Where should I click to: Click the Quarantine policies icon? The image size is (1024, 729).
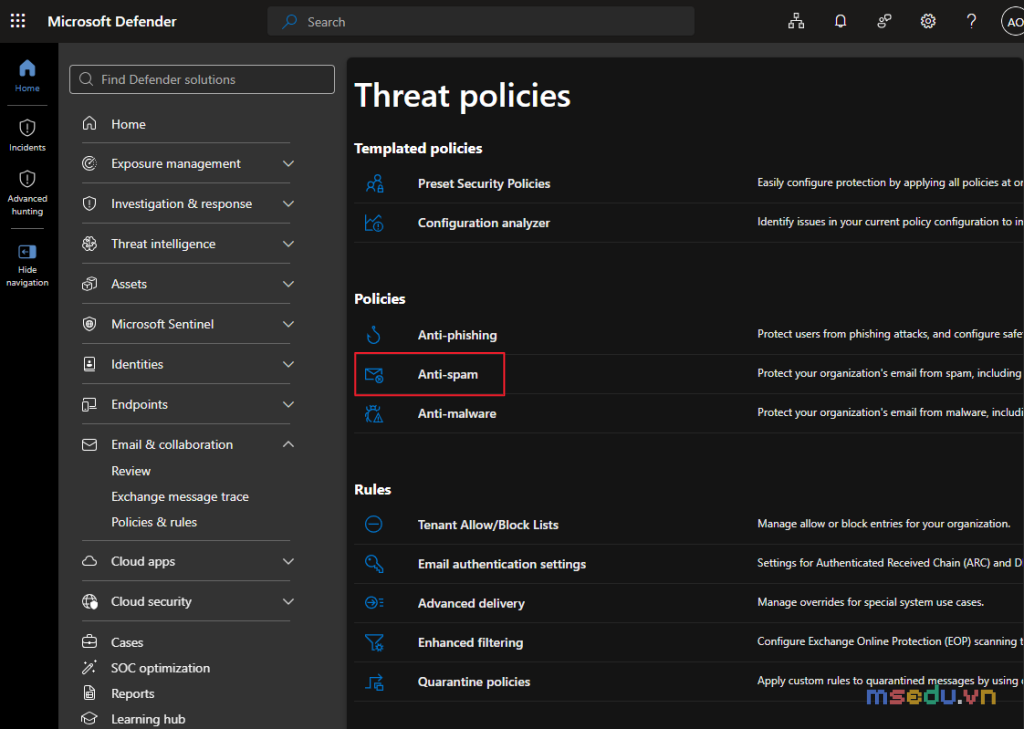[x=374, y=682]
